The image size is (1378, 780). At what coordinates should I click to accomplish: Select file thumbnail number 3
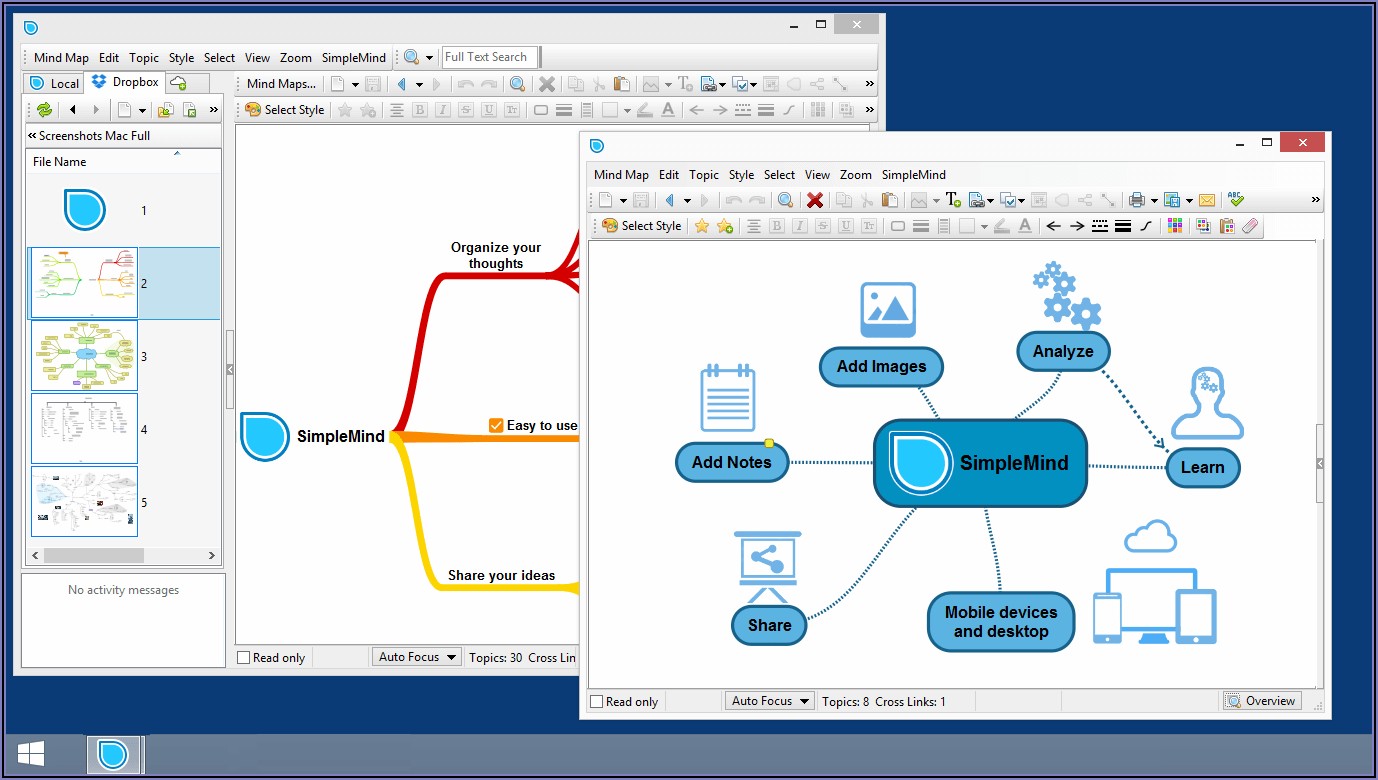tap(84, 356)
